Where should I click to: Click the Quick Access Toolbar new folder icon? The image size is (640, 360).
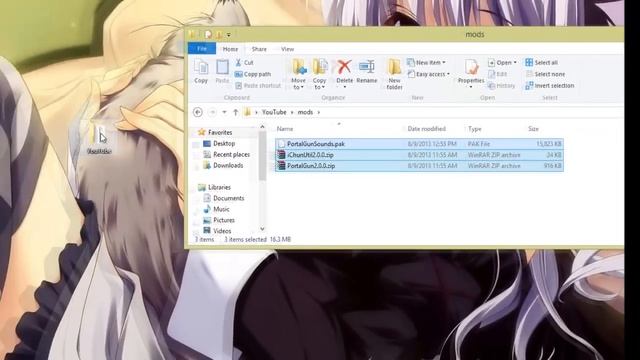pos(219,34)
